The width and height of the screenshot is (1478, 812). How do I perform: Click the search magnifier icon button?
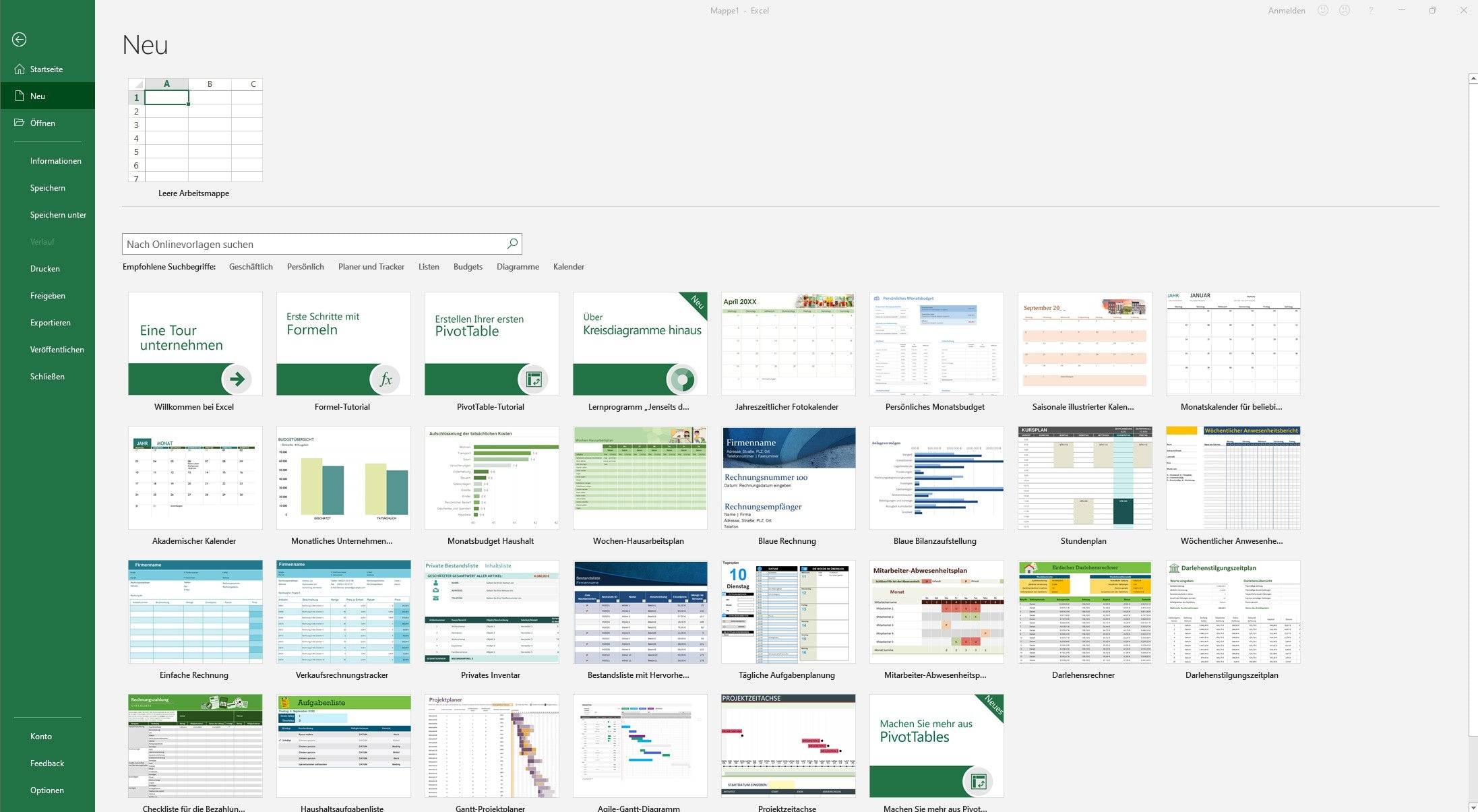511,243
